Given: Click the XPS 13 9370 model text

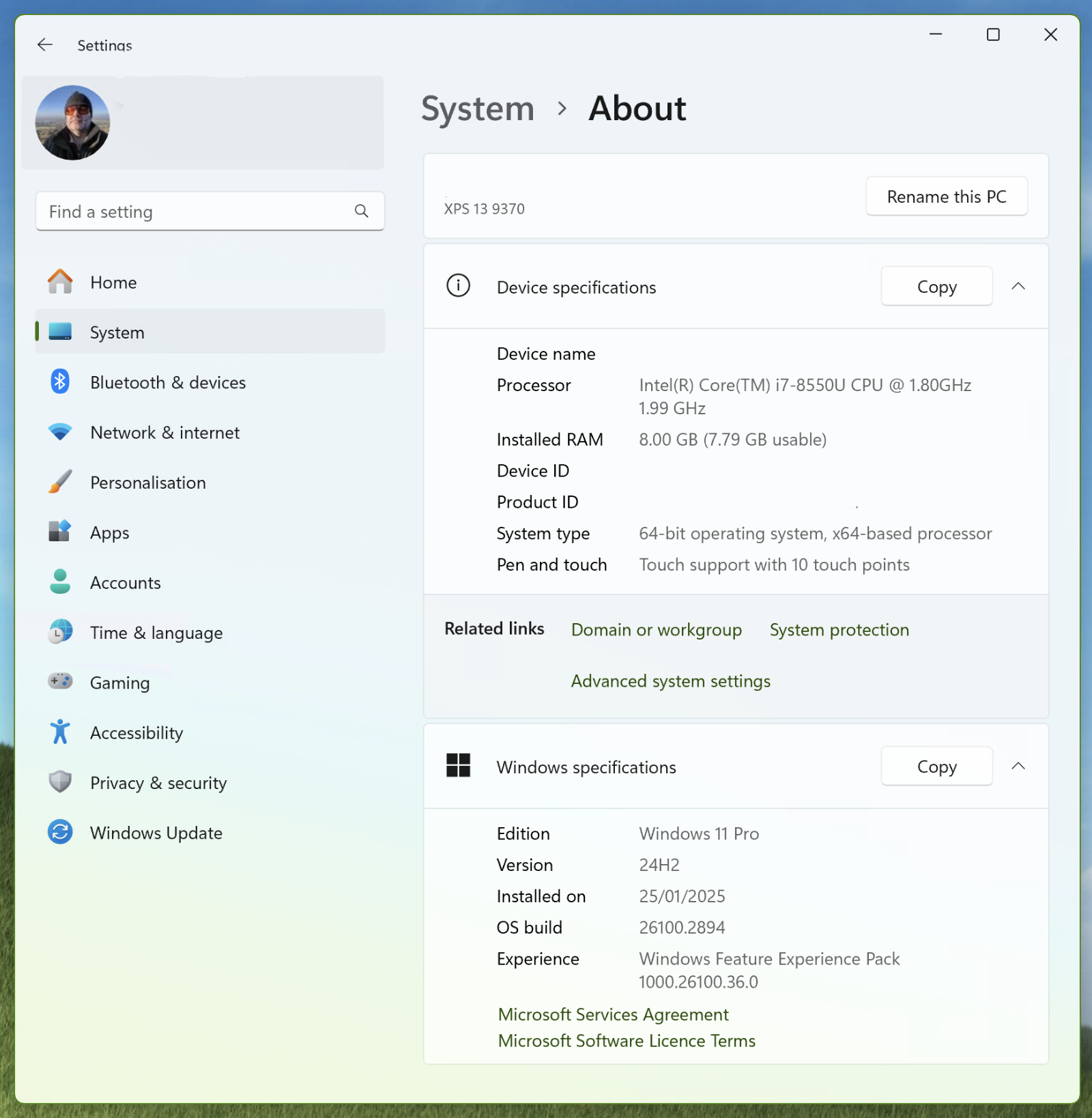Looking at the screenshot, I should tap(485, 209).
